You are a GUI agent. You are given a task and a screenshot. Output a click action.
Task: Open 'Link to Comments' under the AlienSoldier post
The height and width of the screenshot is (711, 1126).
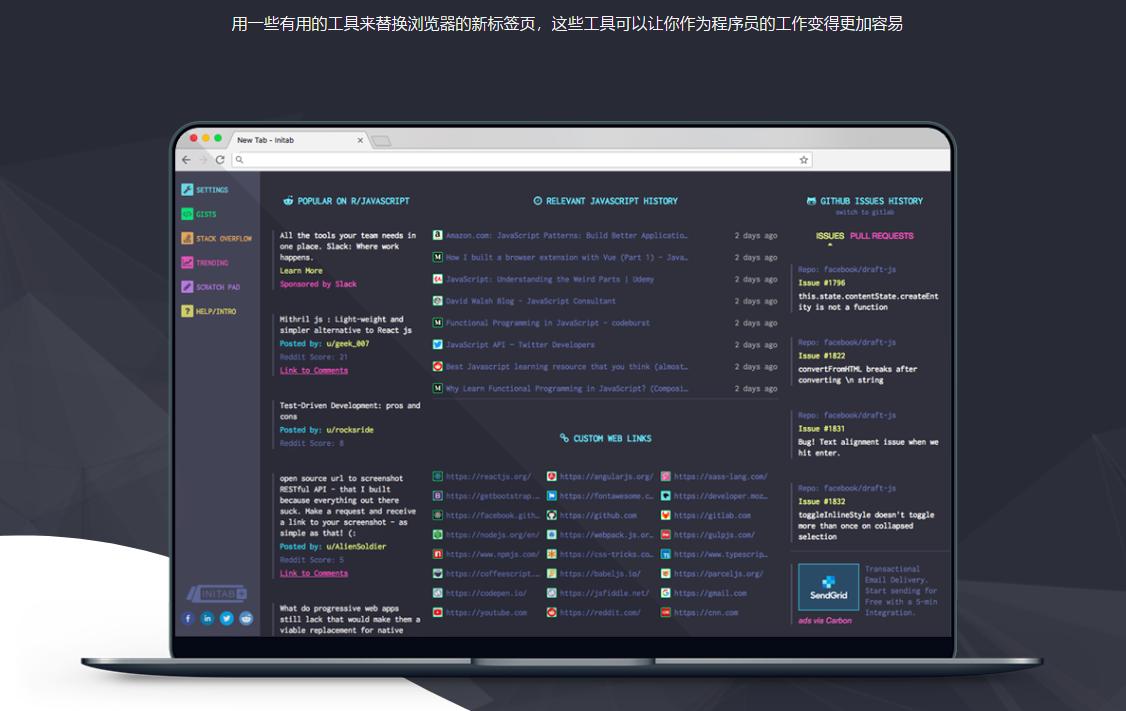point(314,573)
